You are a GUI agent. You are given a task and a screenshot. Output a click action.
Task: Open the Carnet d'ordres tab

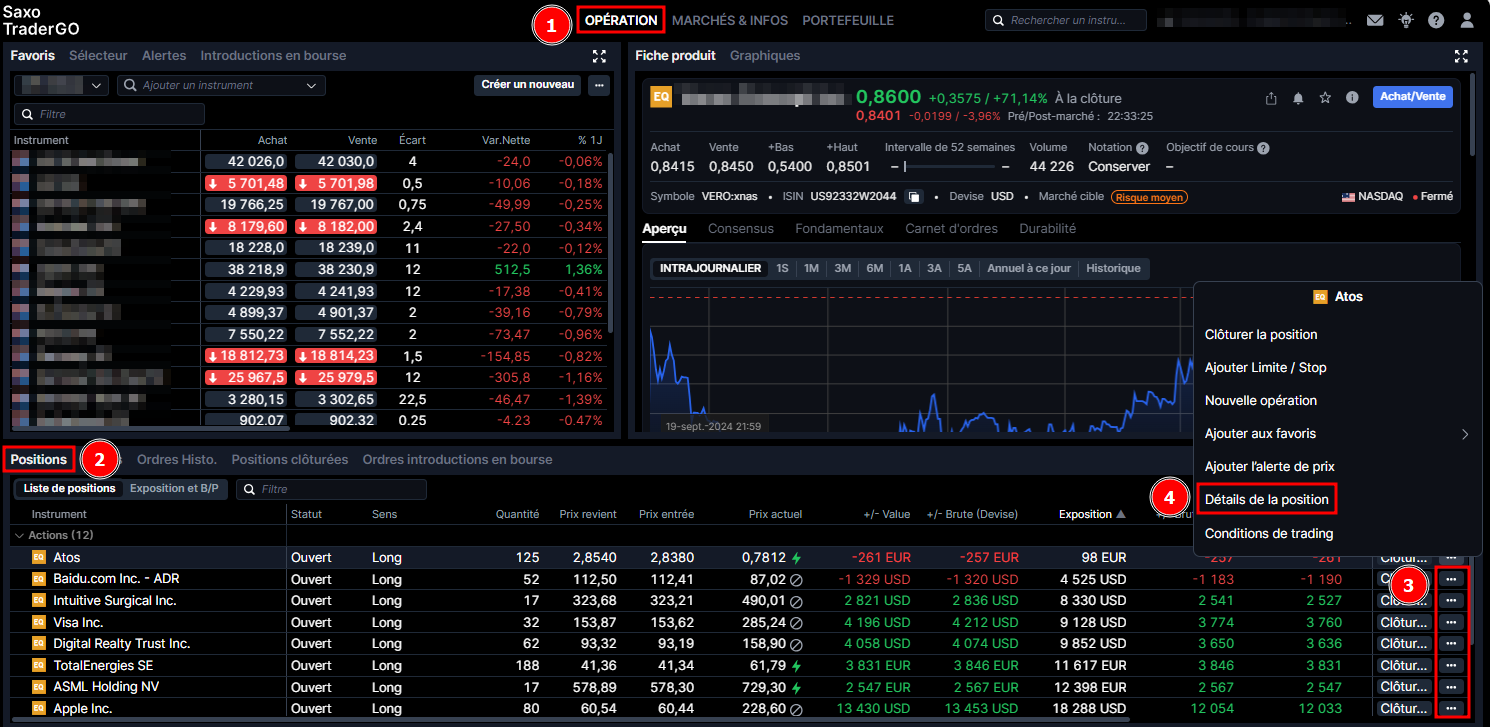(x=951, y=228)
